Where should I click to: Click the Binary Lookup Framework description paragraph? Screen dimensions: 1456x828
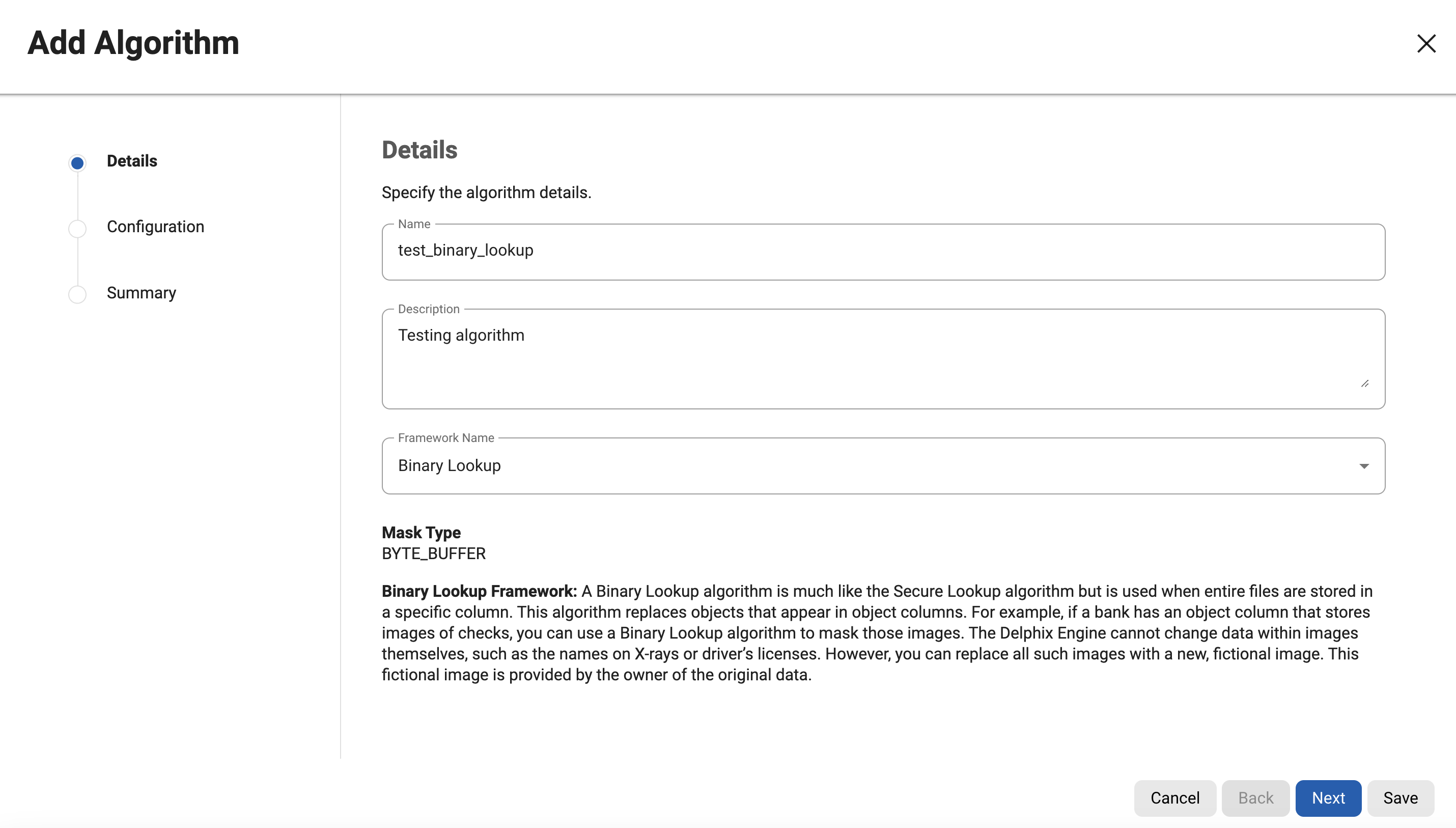coord(877,633)
